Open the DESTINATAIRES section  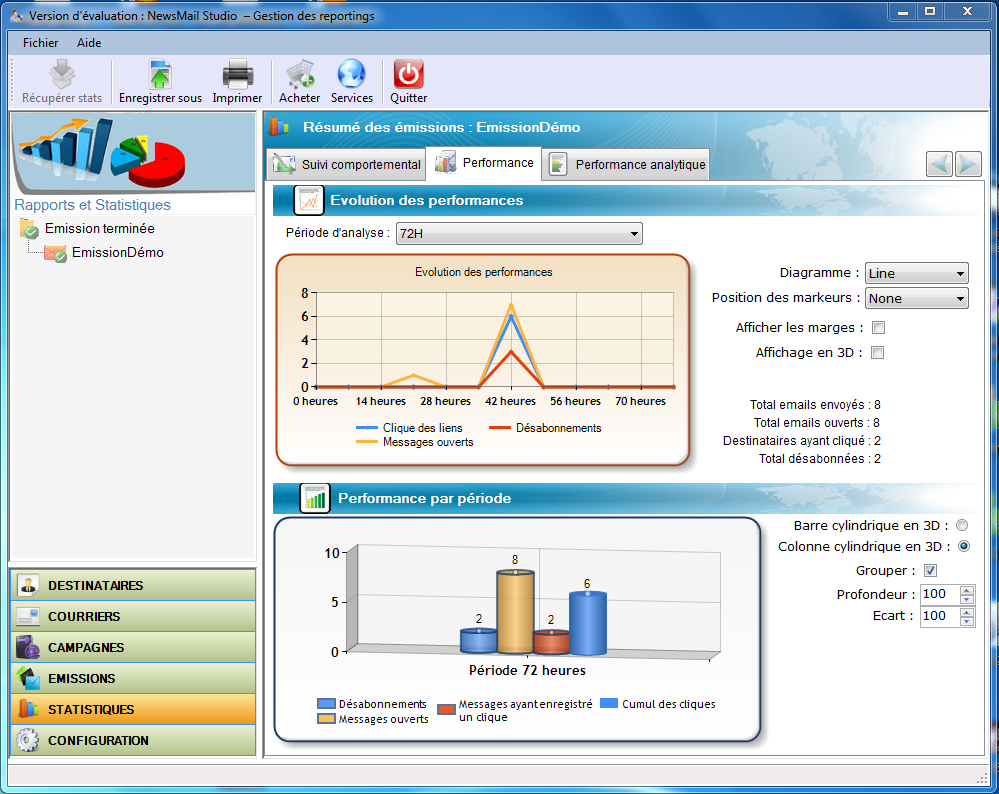click(133, 585)
